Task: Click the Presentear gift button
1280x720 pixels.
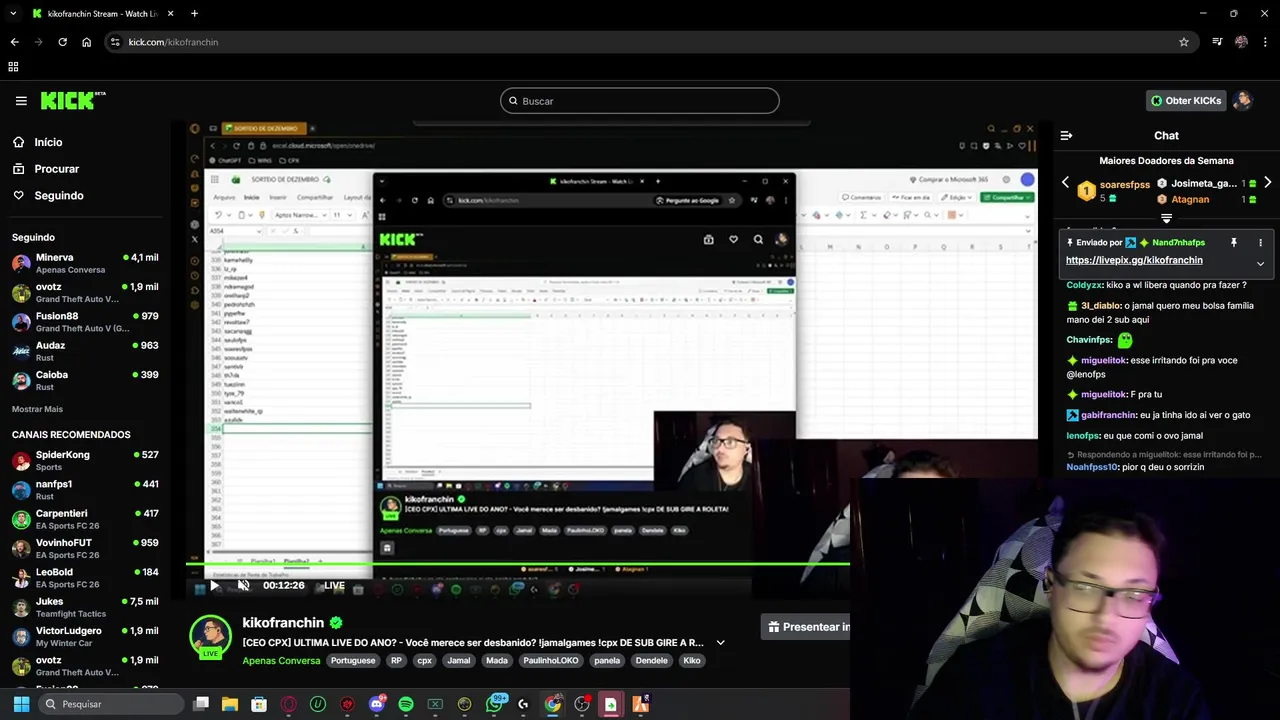Action: (808, 627)
